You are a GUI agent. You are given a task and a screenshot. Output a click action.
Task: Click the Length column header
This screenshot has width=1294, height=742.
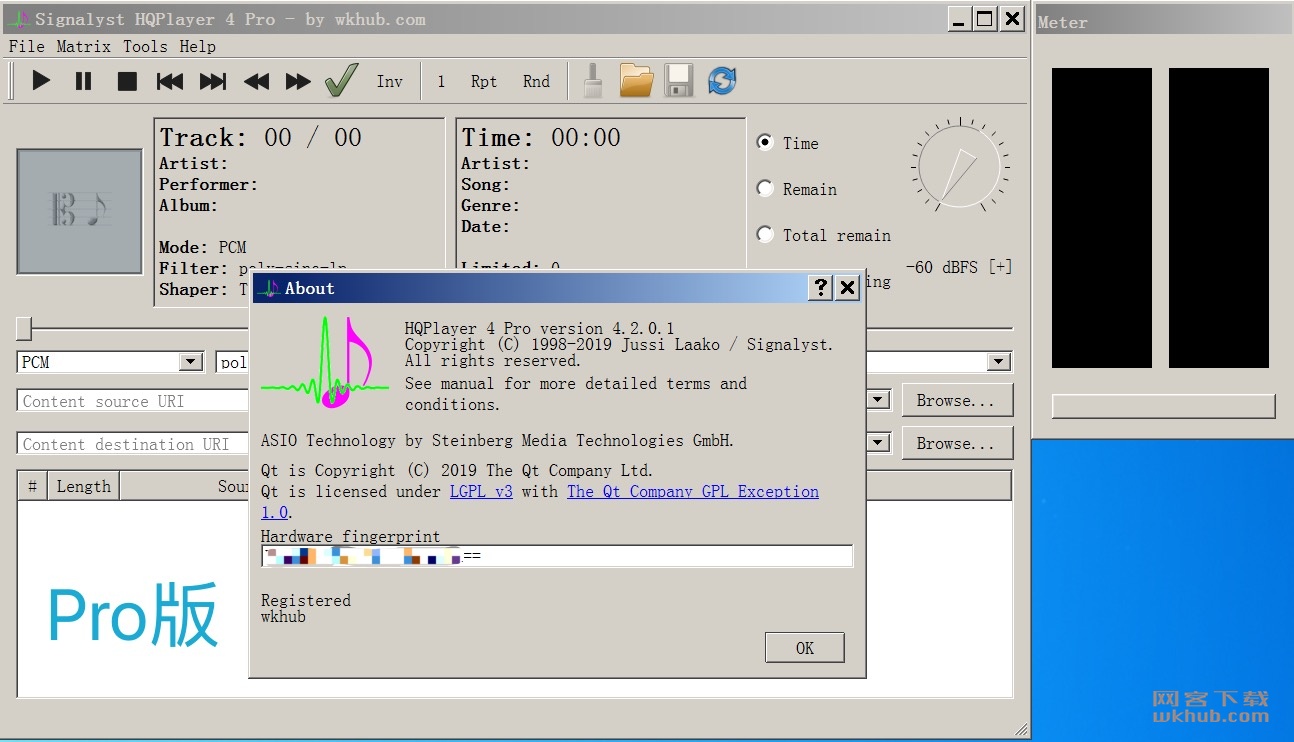tap(84, 486)
